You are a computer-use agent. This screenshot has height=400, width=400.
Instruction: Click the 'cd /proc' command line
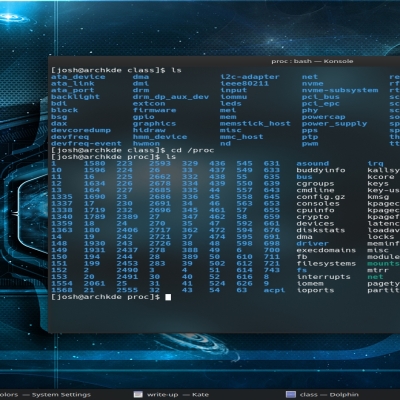(192, 150)
